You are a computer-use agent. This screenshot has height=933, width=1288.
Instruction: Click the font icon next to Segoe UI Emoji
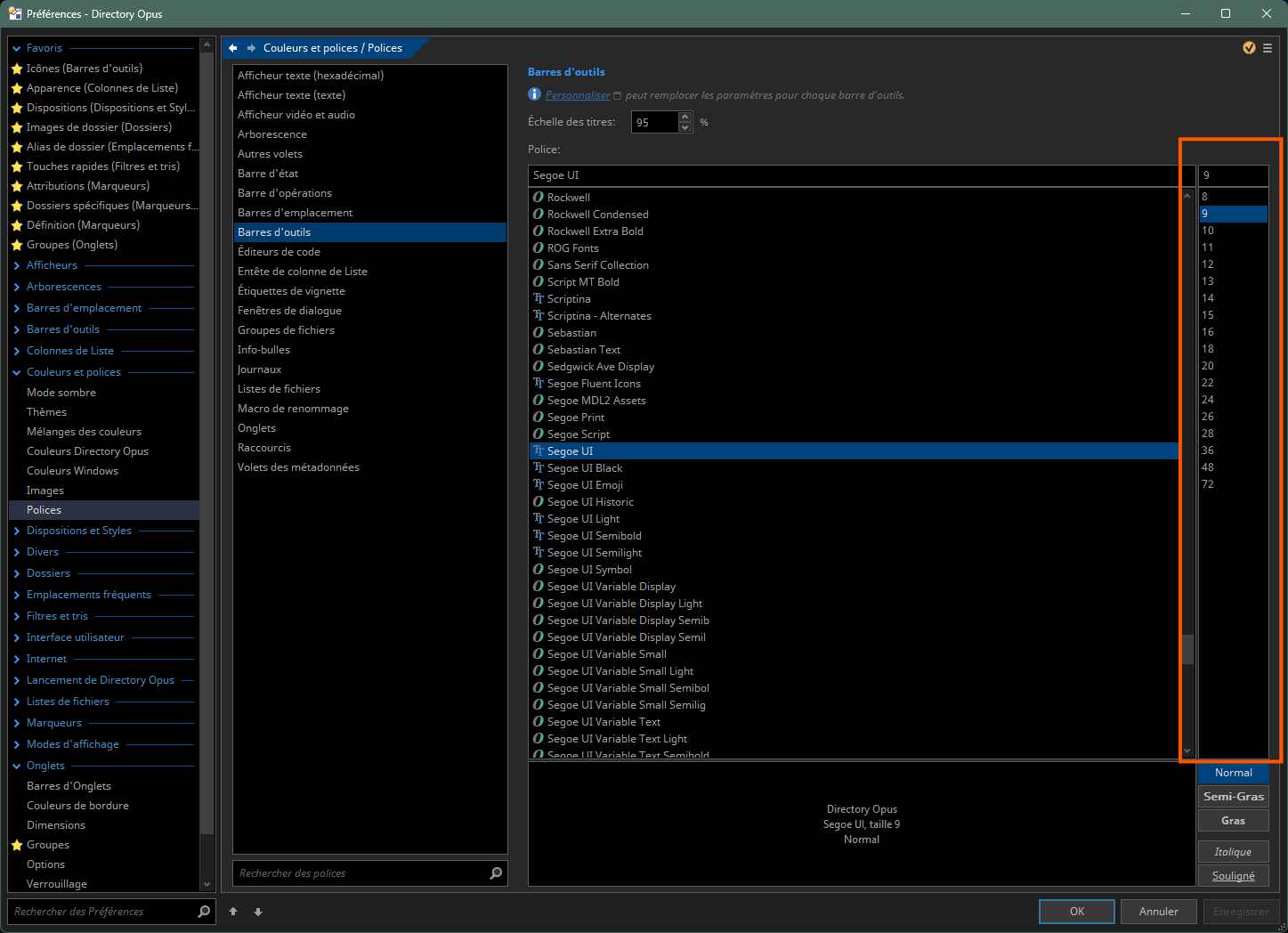(x=539, y=485)
